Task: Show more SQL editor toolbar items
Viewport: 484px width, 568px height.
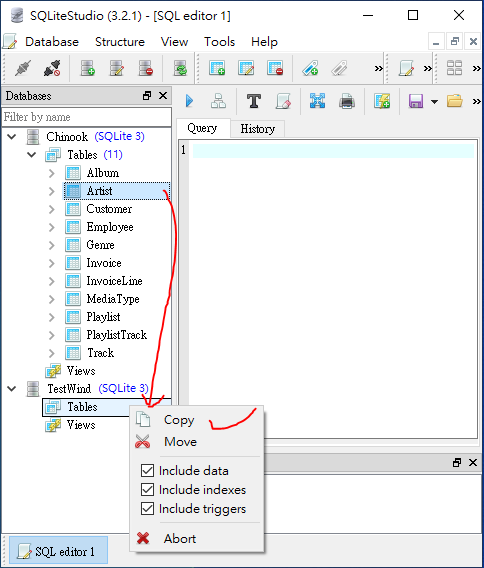Action: (476, 101)
